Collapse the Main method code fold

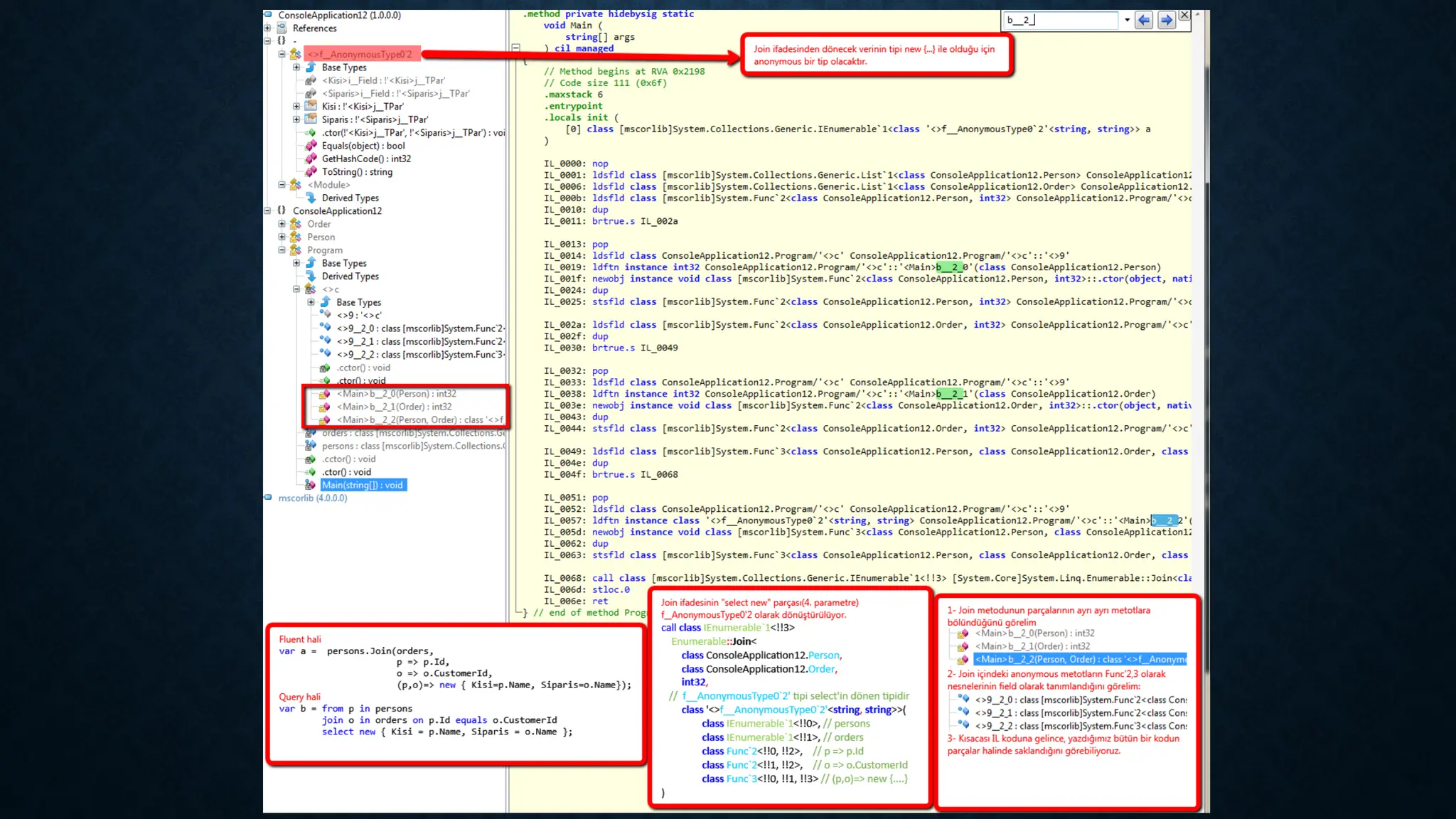tap(516, 48)
